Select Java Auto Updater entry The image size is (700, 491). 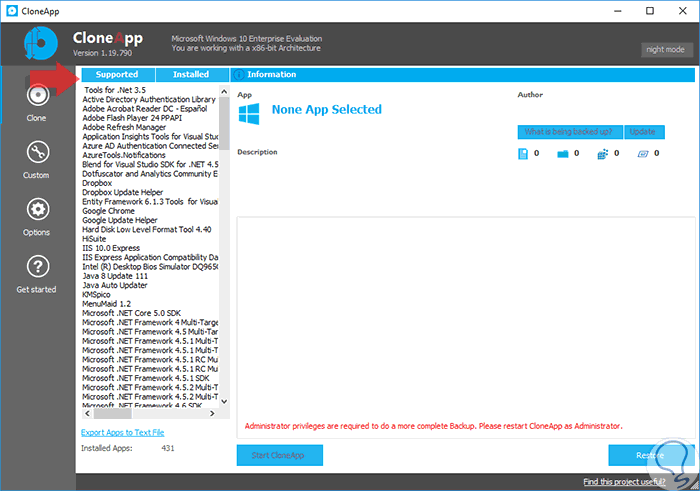pyautogui.click(x=115, y=285)
